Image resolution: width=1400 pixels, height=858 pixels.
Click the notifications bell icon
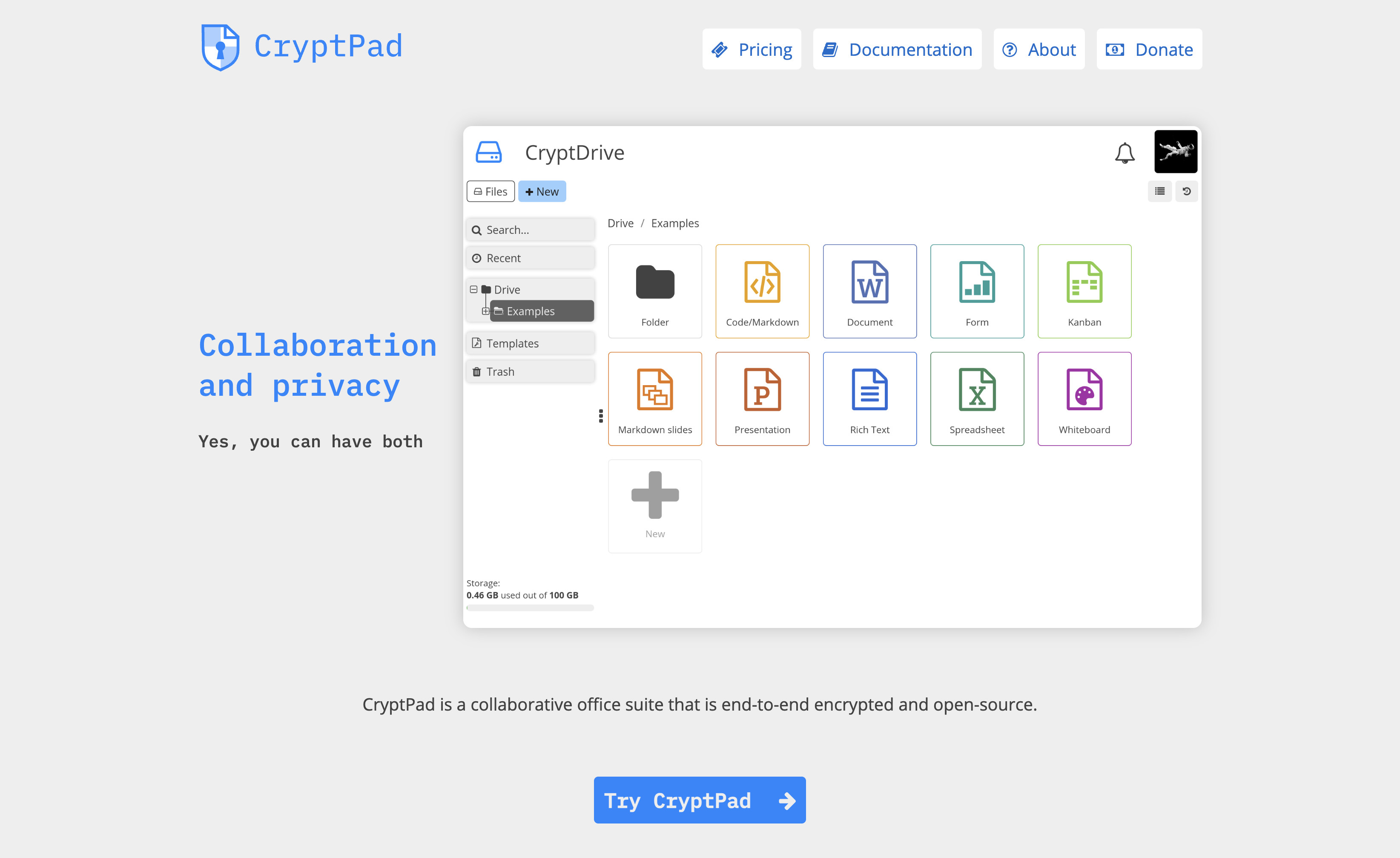tap(1125, 153)
